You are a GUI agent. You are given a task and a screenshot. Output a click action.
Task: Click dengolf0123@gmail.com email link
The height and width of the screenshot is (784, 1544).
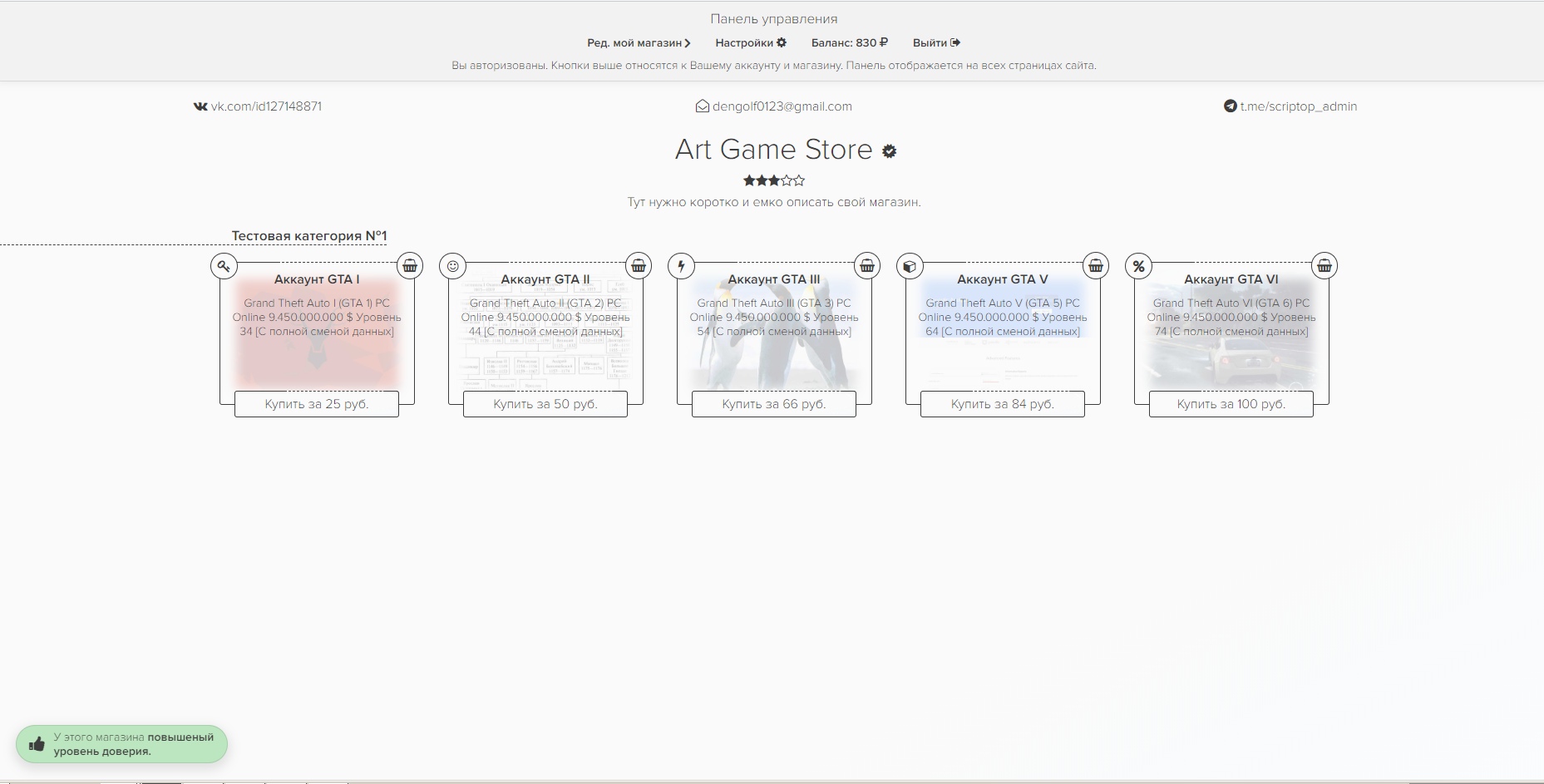coord(774,106)
